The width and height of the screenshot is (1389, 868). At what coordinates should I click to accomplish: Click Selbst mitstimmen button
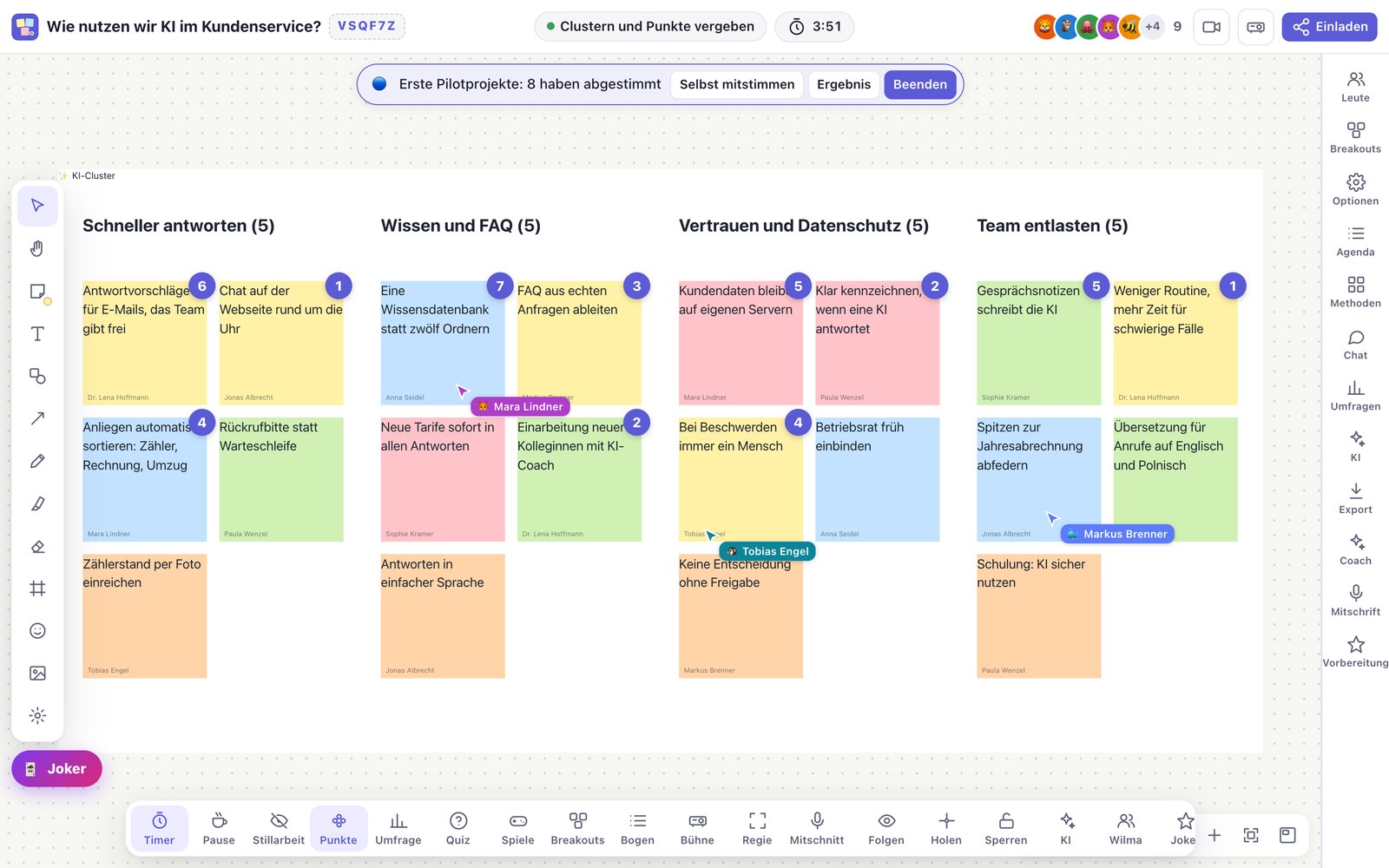pos(737,84)
